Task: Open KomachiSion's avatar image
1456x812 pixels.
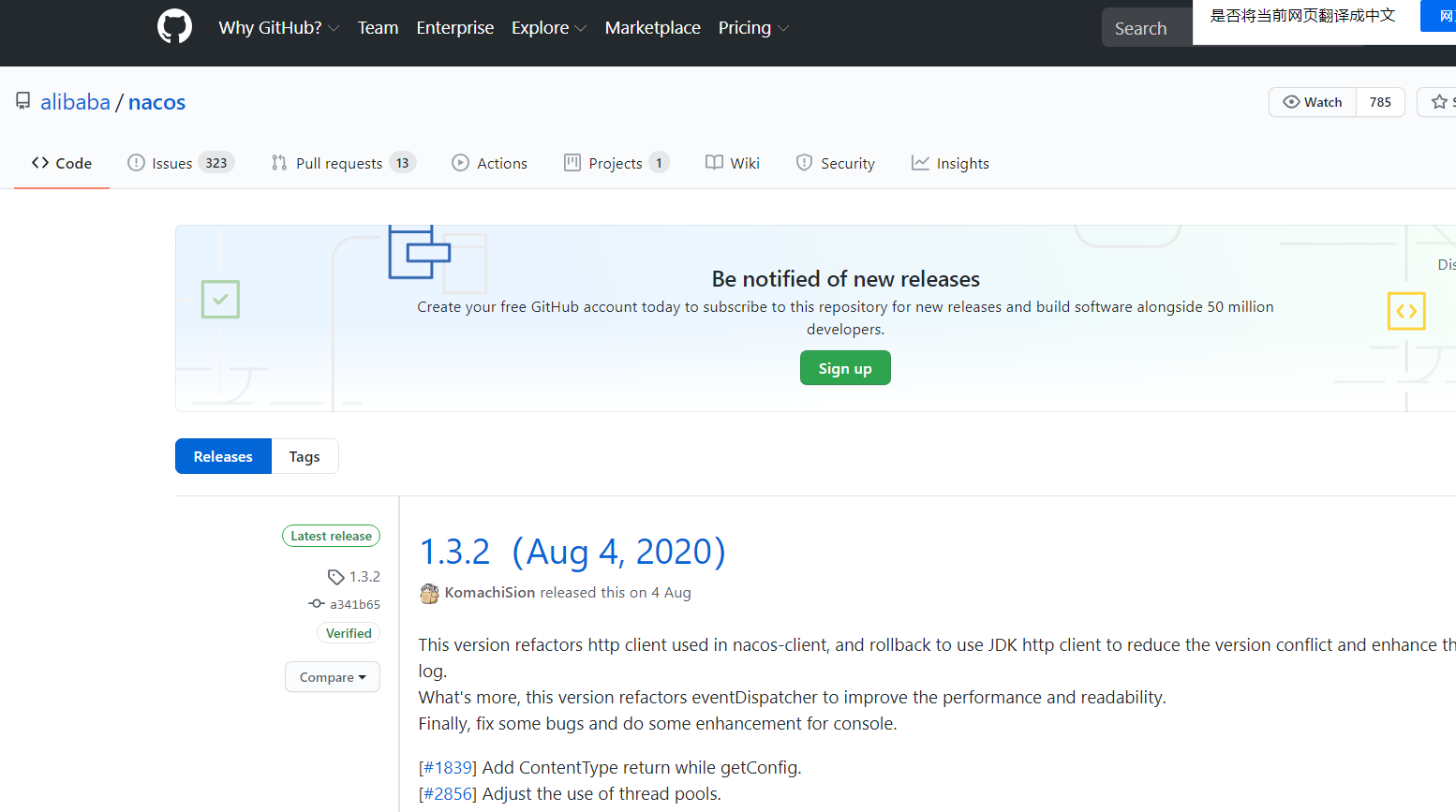Action: [x=429, y=593]
